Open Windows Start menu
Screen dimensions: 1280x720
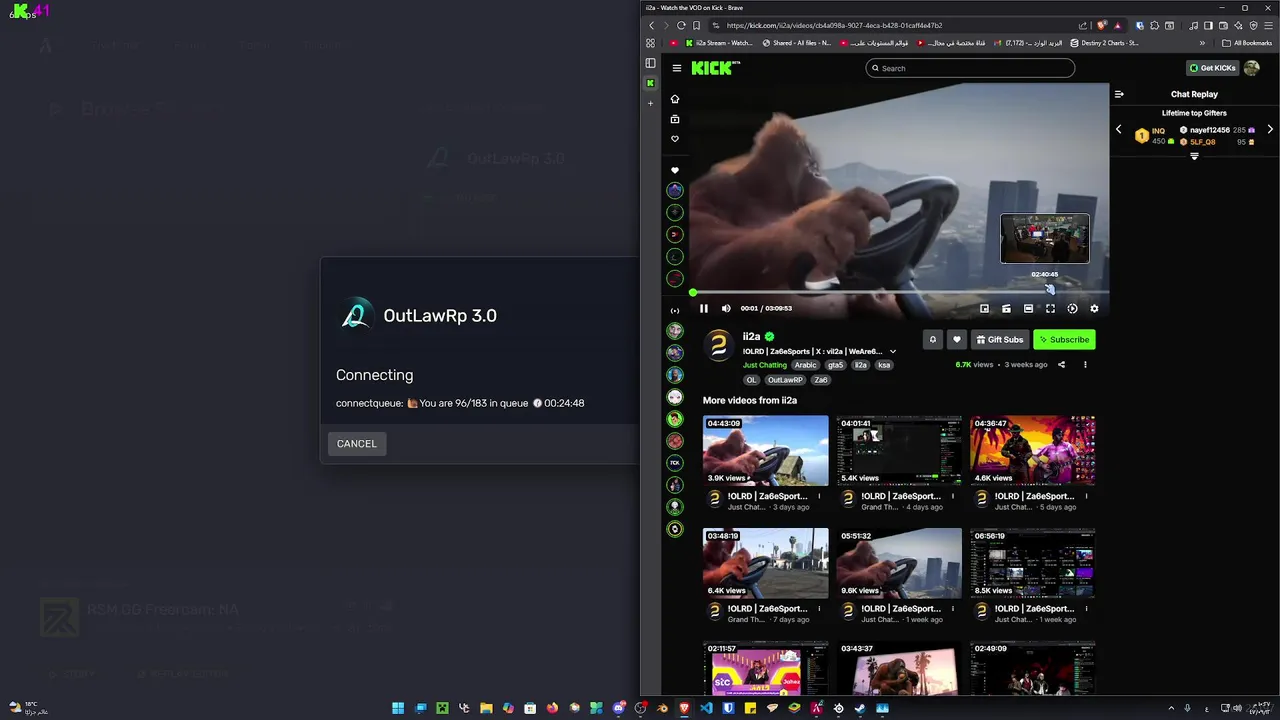point(398,708)
